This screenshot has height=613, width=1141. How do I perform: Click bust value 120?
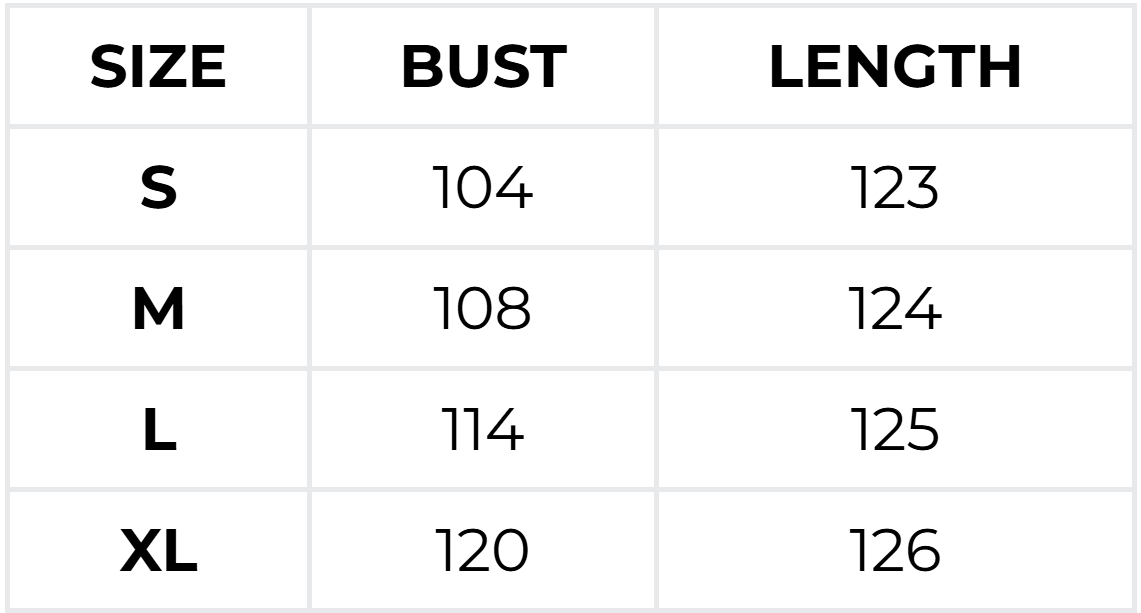pos(483,551)
